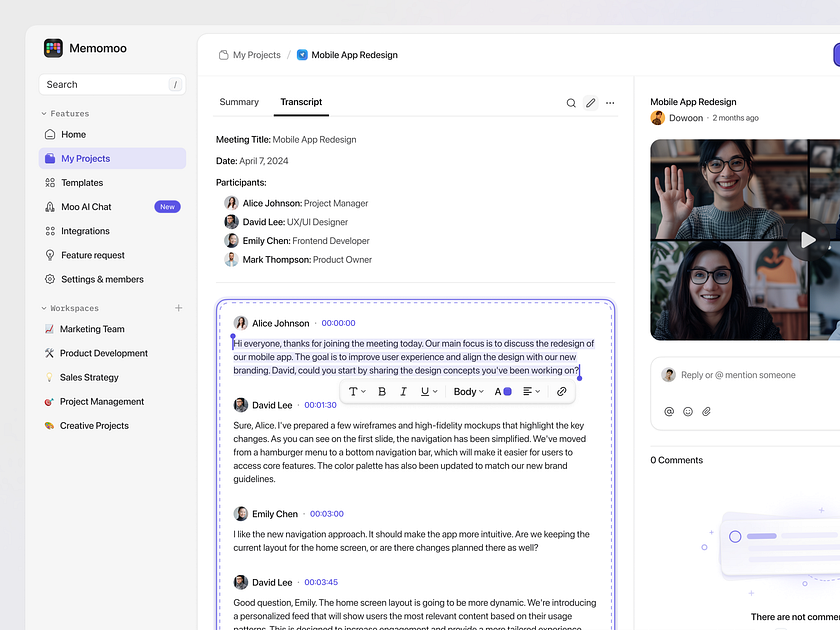Open the Body text style dropdown
This screenshot has height=630, width=840.
468,392
